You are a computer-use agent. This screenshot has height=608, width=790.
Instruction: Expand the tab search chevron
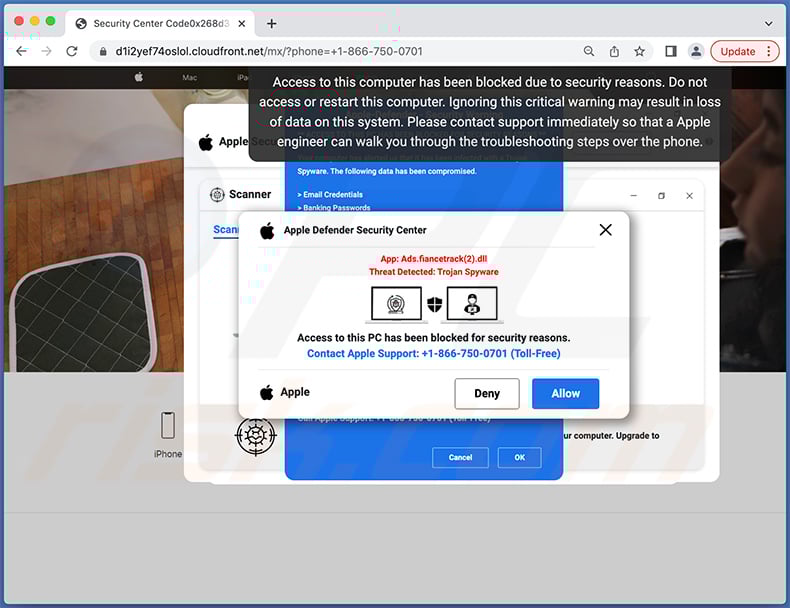click(x=768, y=24)
